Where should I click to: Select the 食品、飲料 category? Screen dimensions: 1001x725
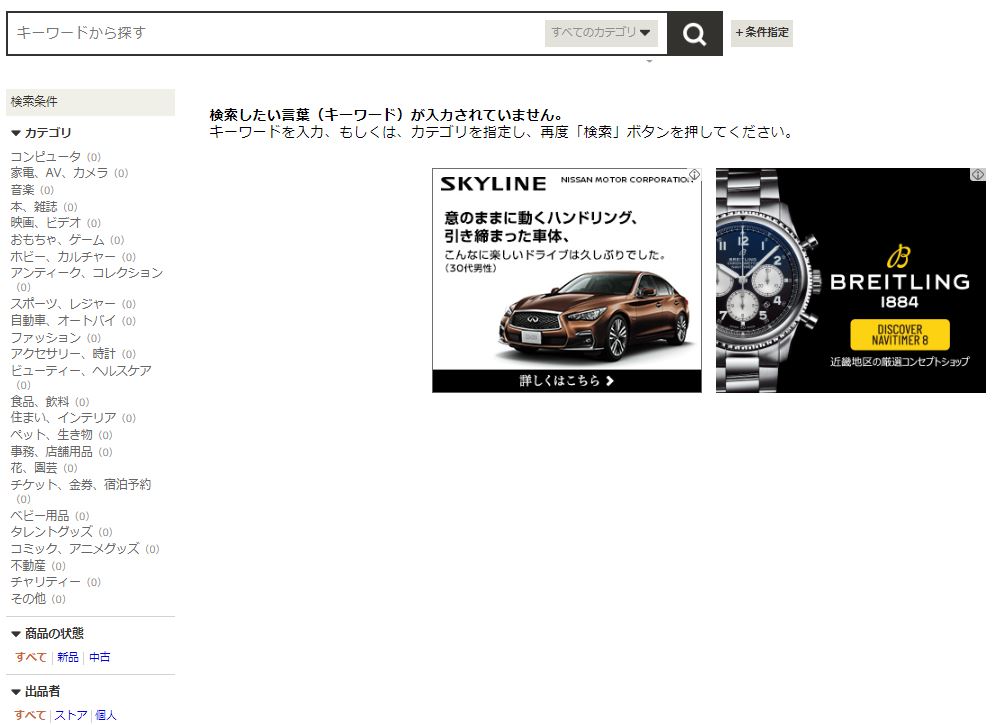point(40,401)
